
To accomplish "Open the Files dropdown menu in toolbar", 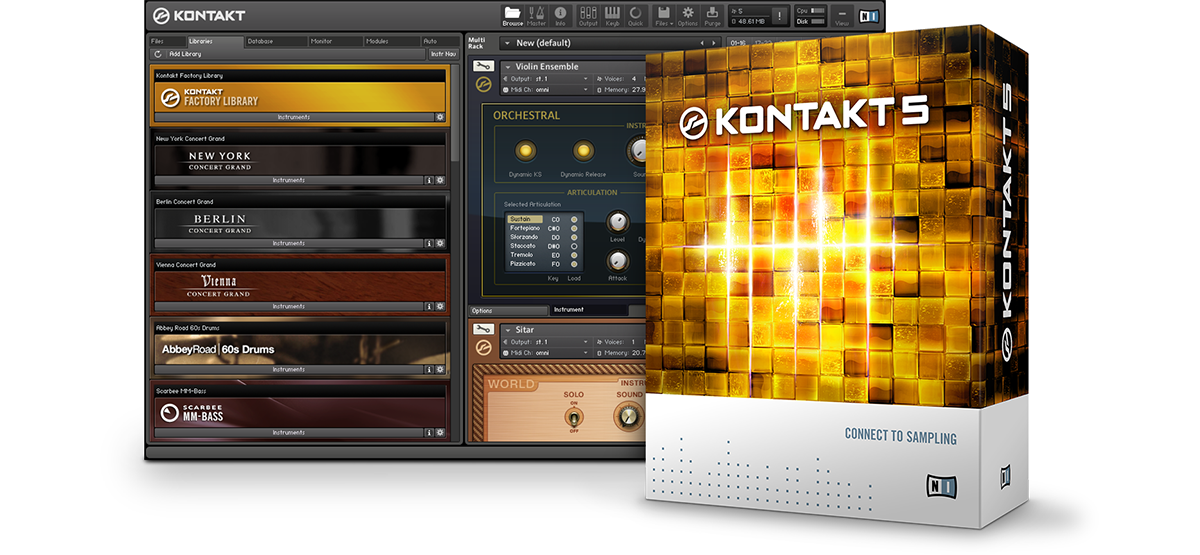I will click(663, 16).
